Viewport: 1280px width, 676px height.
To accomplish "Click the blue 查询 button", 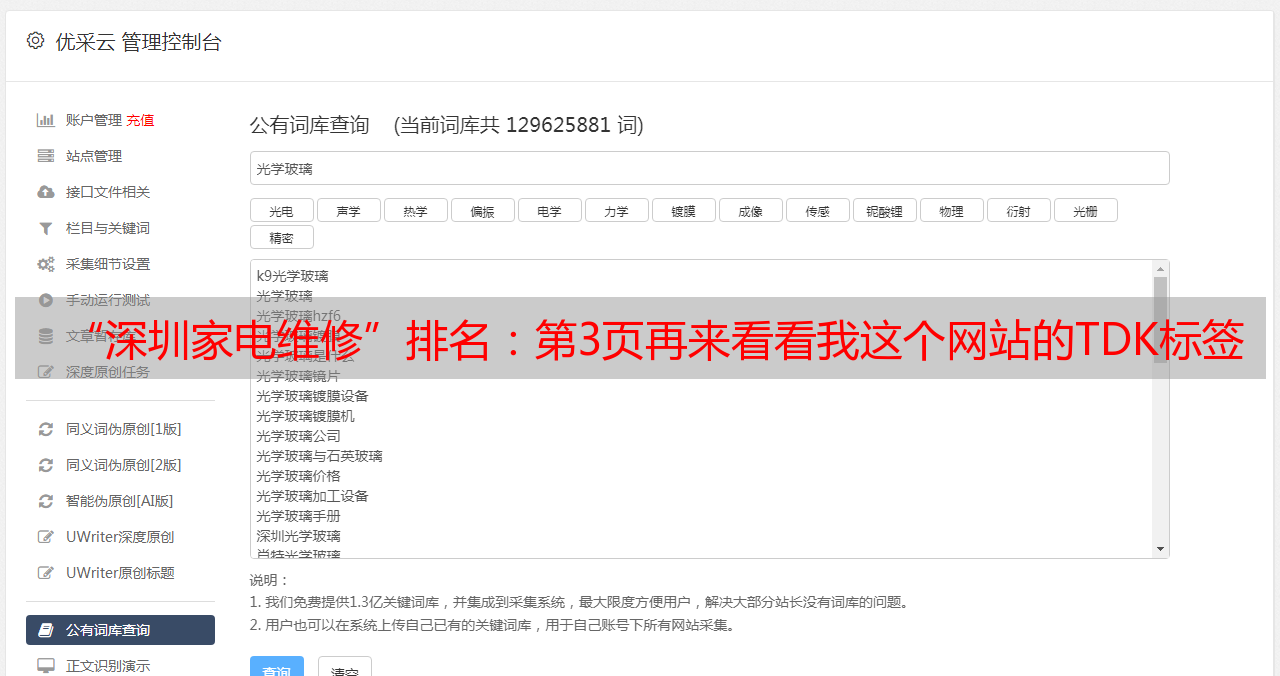I will pyautogui.click(x=276, y=668).
